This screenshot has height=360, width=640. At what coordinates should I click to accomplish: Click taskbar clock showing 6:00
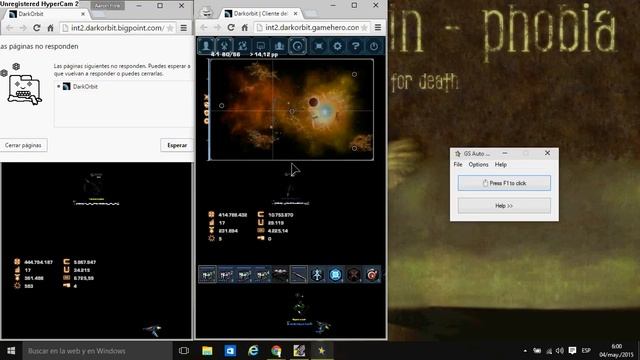(x=616, y=351)
